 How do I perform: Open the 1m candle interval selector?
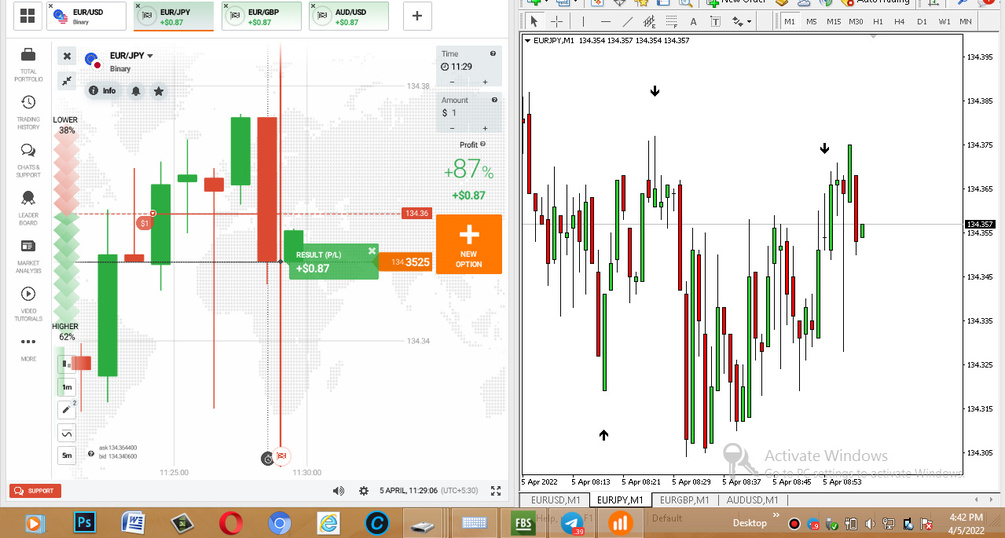67,387
